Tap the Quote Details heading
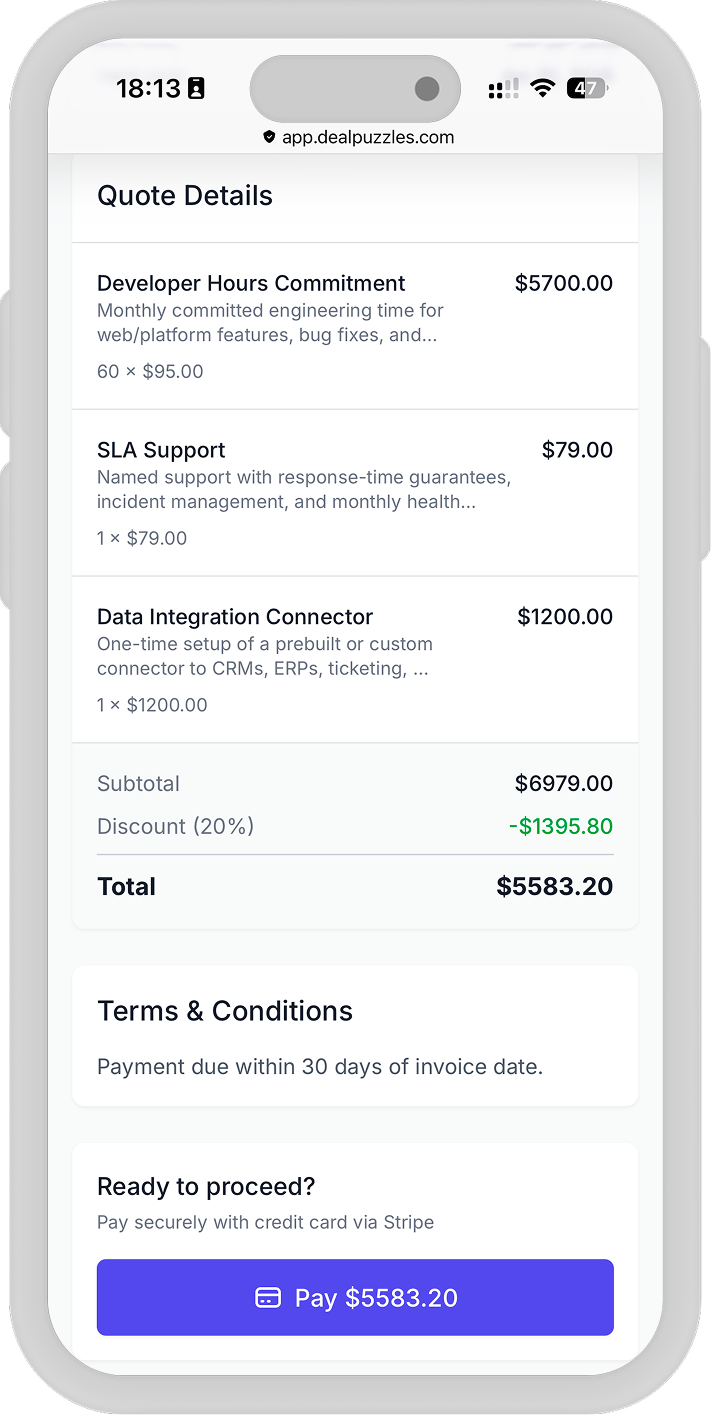This screenshot has width=711, height=1415. click(x=185, y=196)
